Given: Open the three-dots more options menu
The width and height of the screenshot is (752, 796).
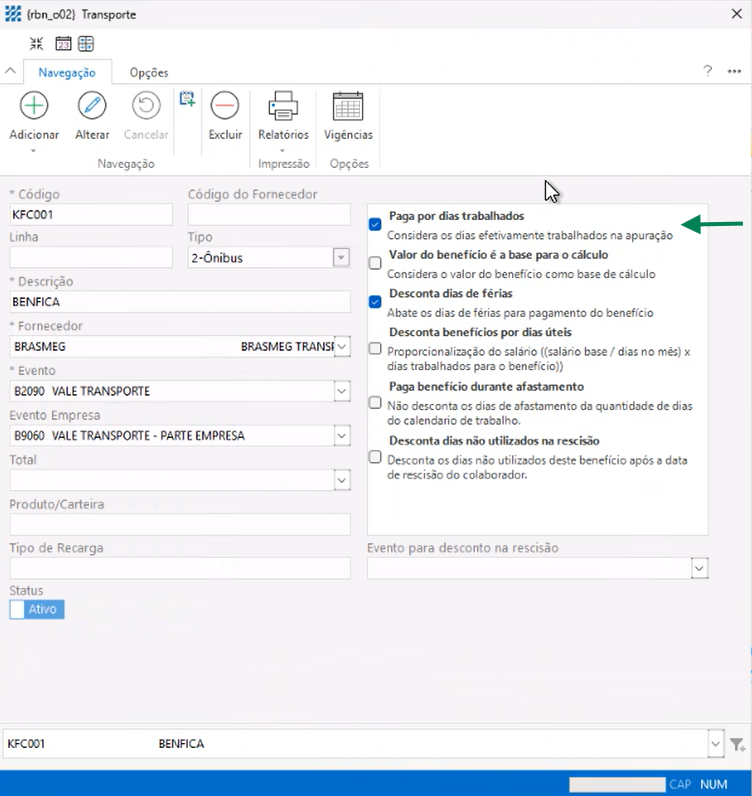Looking at the screenshot, I should (x=734, y=71).
